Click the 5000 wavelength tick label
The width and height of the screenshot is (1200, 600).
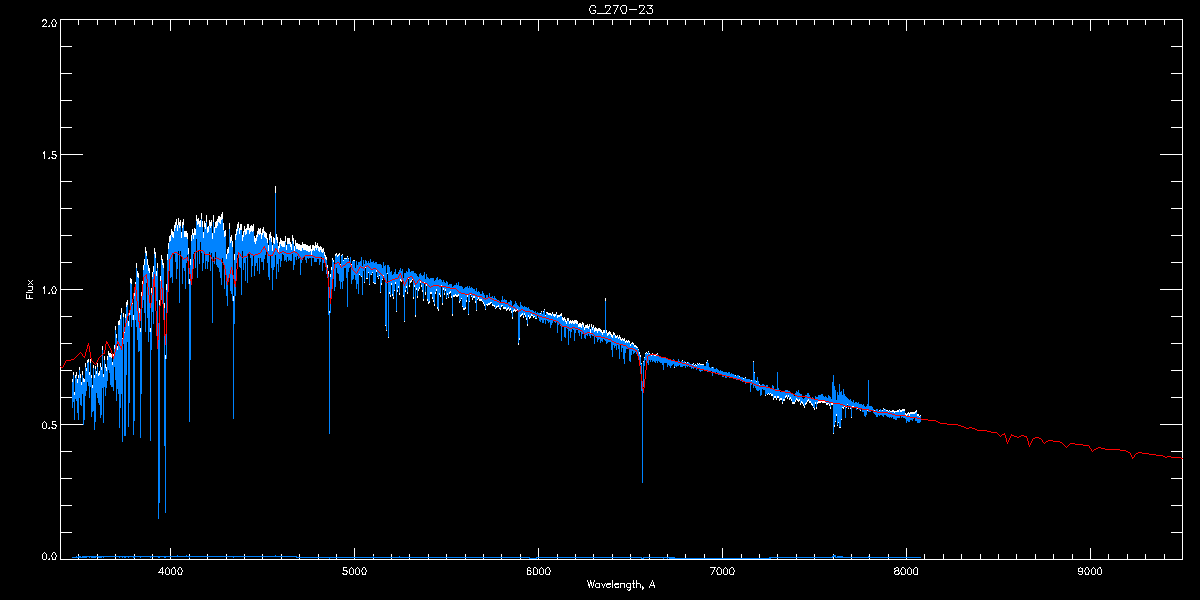pos(354,572)
